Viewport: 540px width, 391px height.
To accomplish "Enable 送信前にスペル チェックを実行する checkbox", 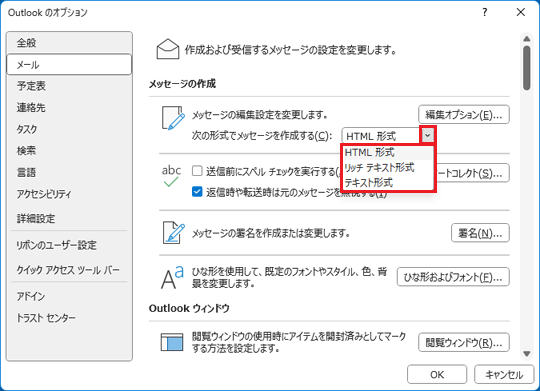I will [197, 171].
